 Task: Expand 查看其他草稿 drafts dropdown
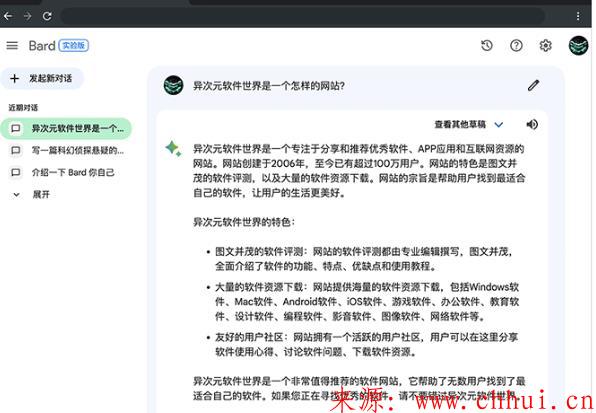click(469, 124)
